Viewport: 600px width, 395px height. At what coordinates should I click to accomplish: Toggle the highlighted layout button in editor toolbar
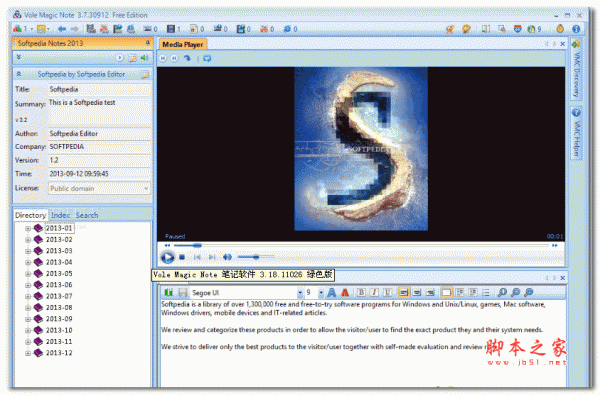(446, 293)
